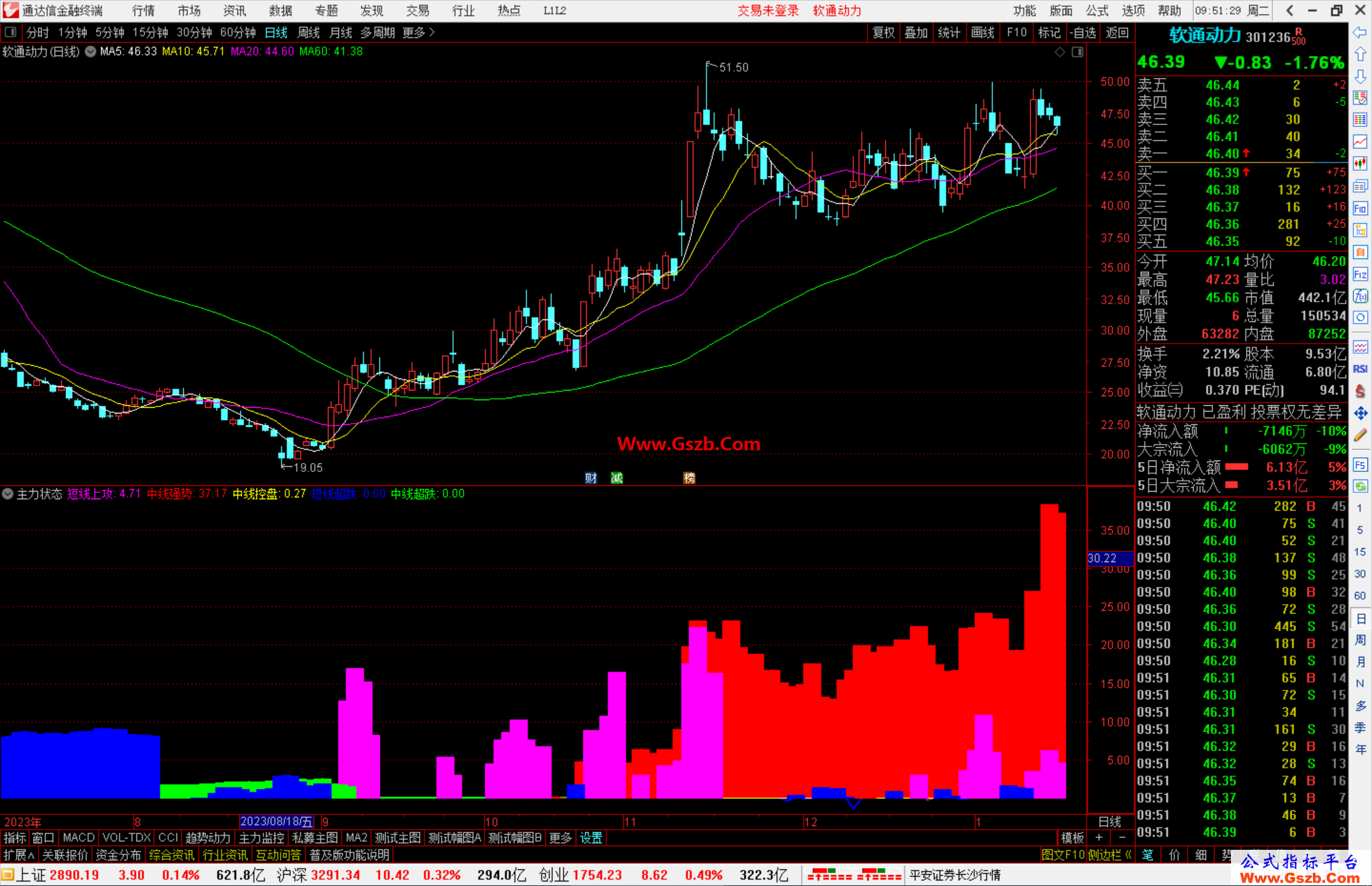The image size is (1372, 886).
Task: Click the 画线 drawing button
Action: tap(982, 32)
